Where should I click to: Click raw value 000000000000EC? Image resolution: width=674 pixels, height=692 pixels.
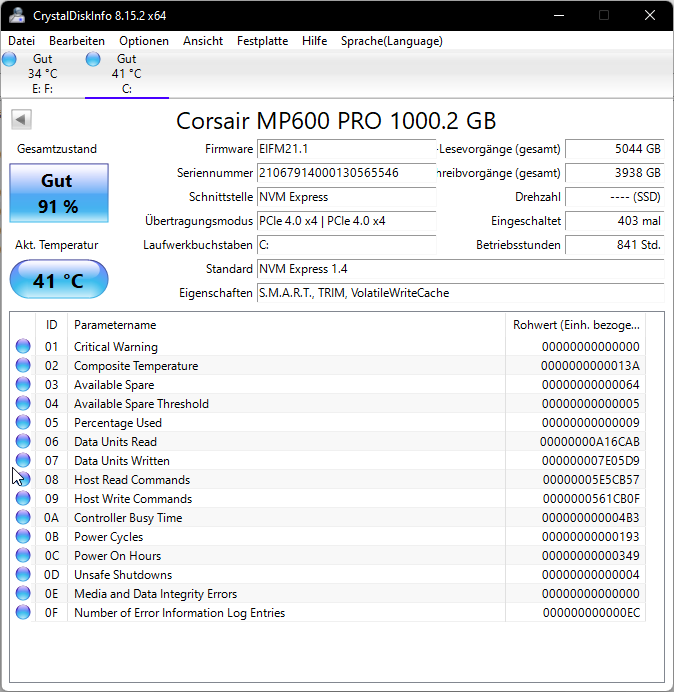(x=591, y=613)
